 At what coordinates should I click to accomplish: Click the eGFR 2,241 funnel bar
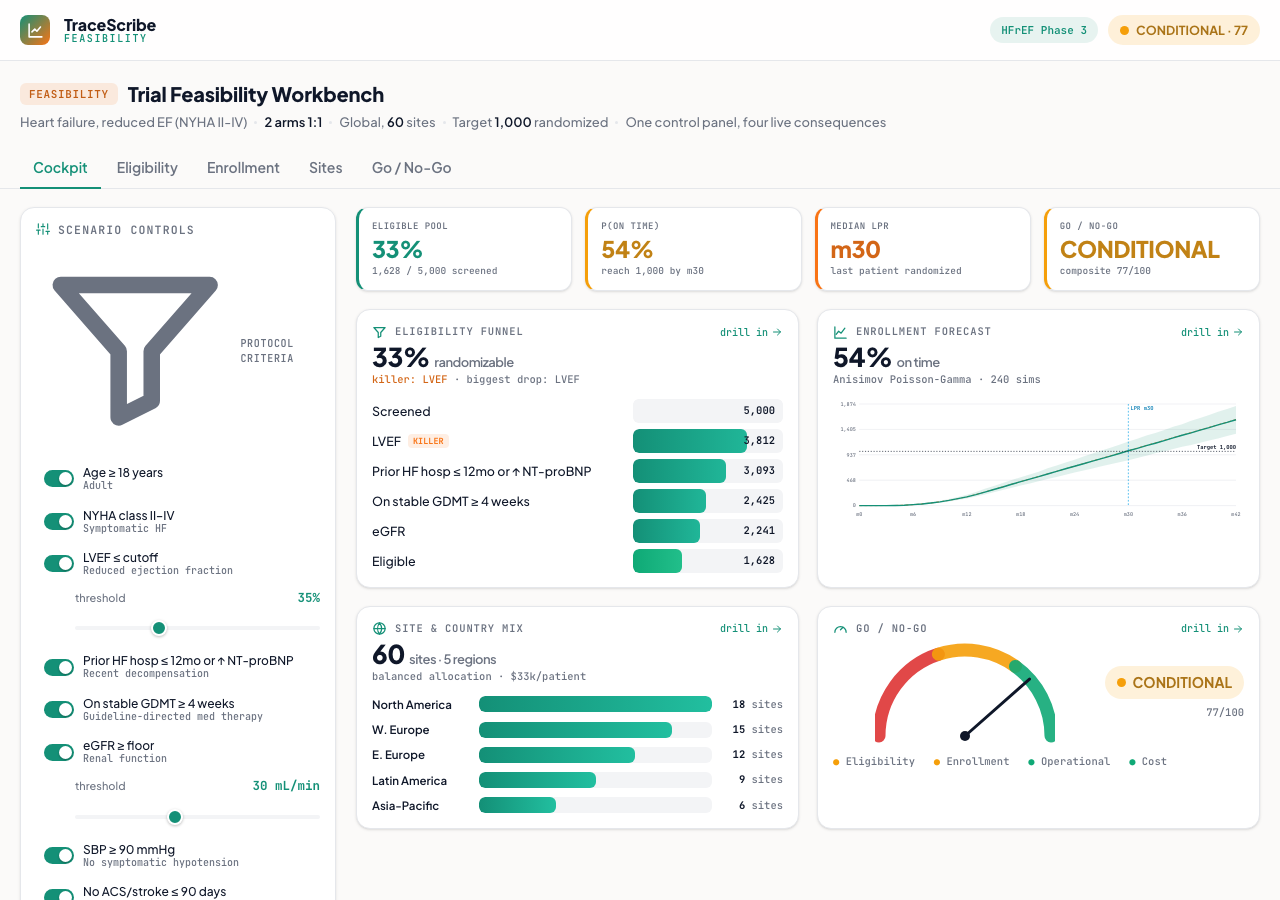pyautogui.click(x=667, y=531)
